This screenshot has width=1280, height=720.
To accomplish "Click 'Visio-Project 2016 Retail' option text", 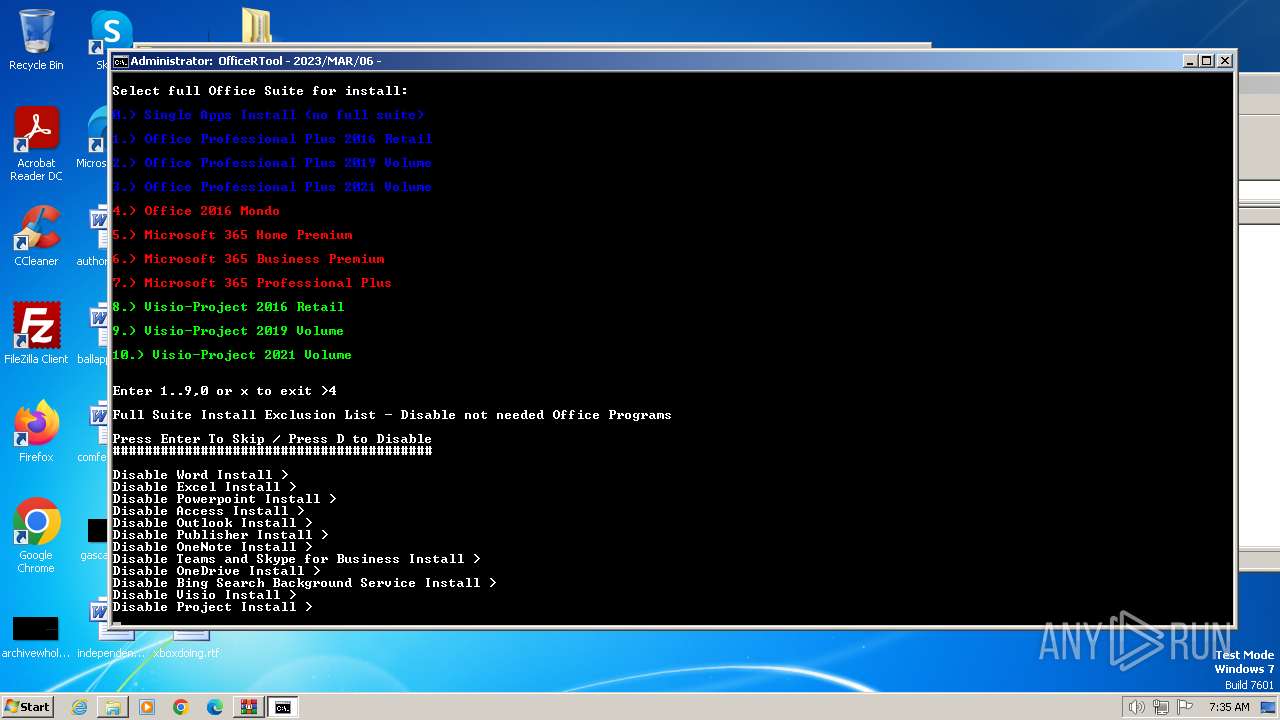I will point(244,307).
